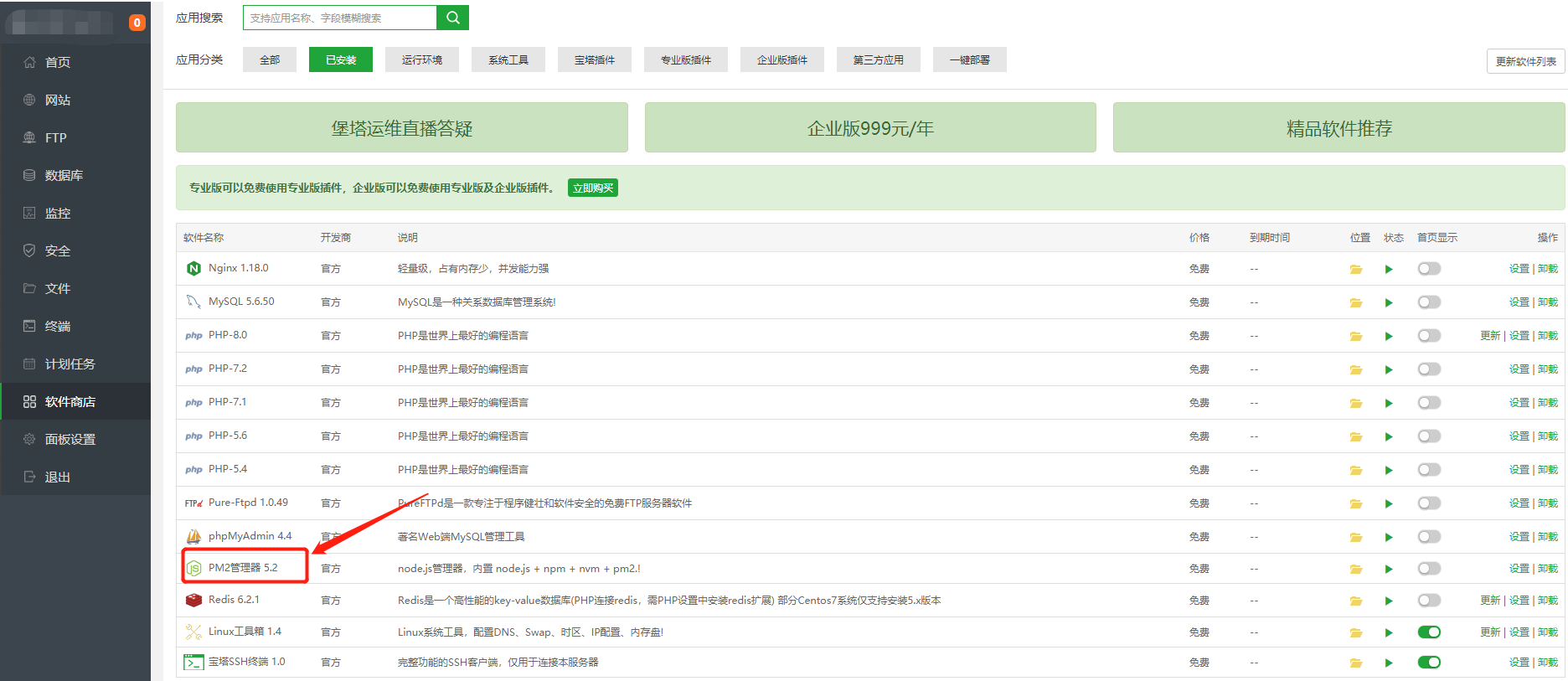The width and height of the screenshot is (1568, 681).
Task: Open the 一键部署 category tab
Action: (970, 59)
